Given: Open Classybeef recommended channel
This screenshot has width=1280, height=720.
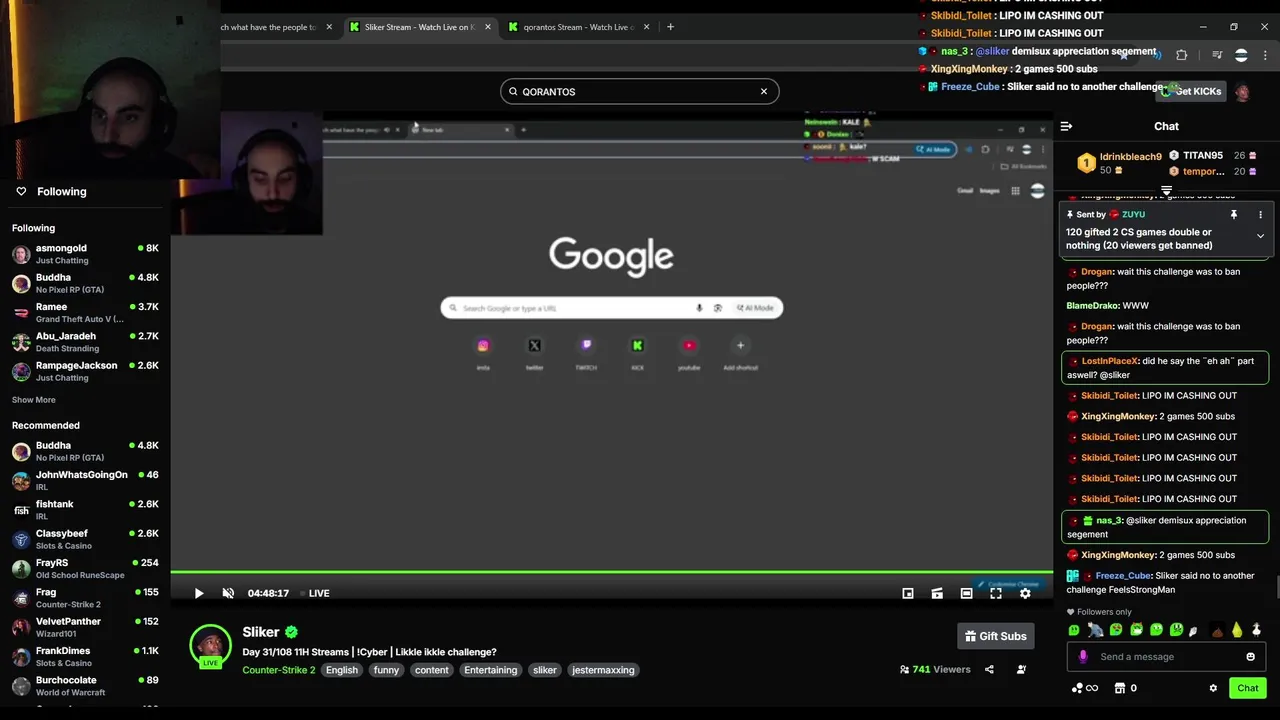Looking at the screenshot, I should (x=85, y=539).
